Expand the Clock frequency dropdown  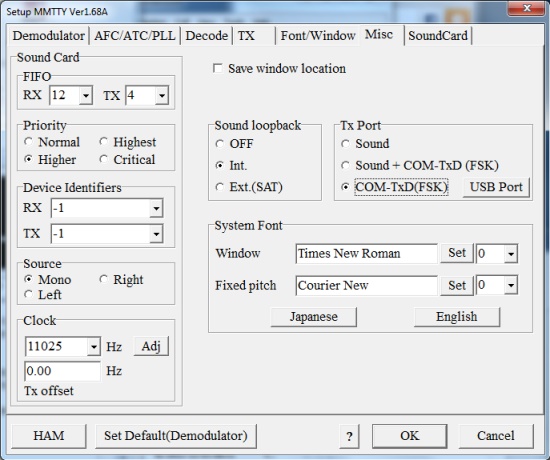click(94, 347)
